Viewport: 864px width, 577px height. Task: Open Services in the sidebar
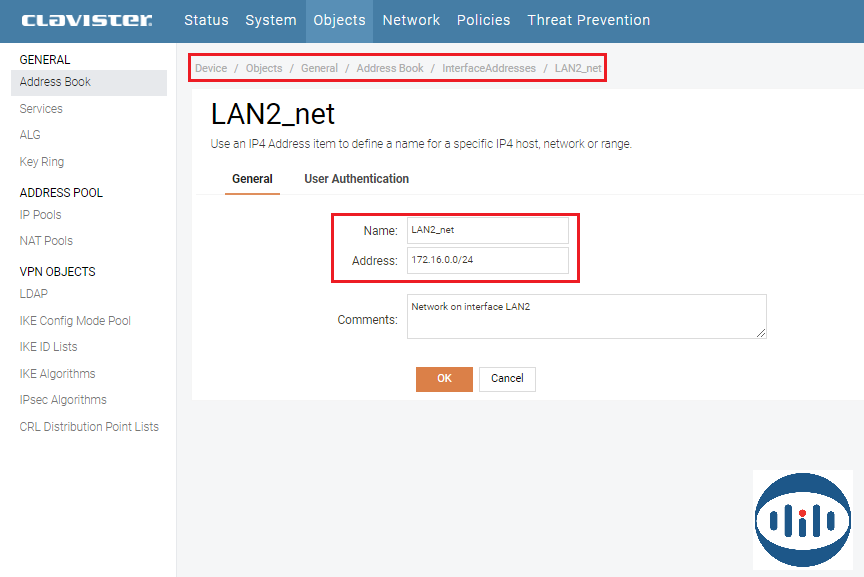click(x=41, y=109)
